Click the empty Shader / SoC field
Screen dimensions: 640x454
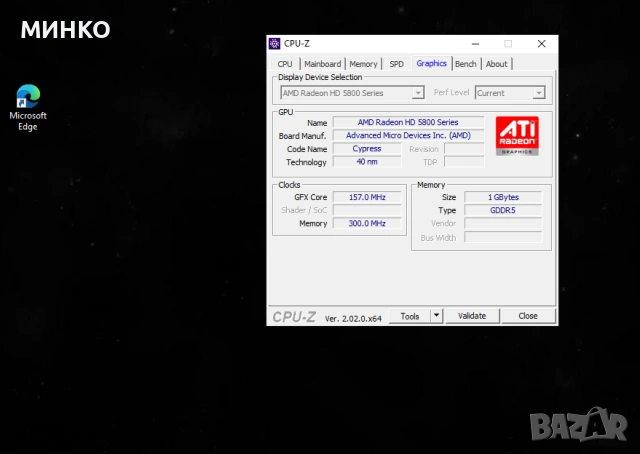point(367,210)
